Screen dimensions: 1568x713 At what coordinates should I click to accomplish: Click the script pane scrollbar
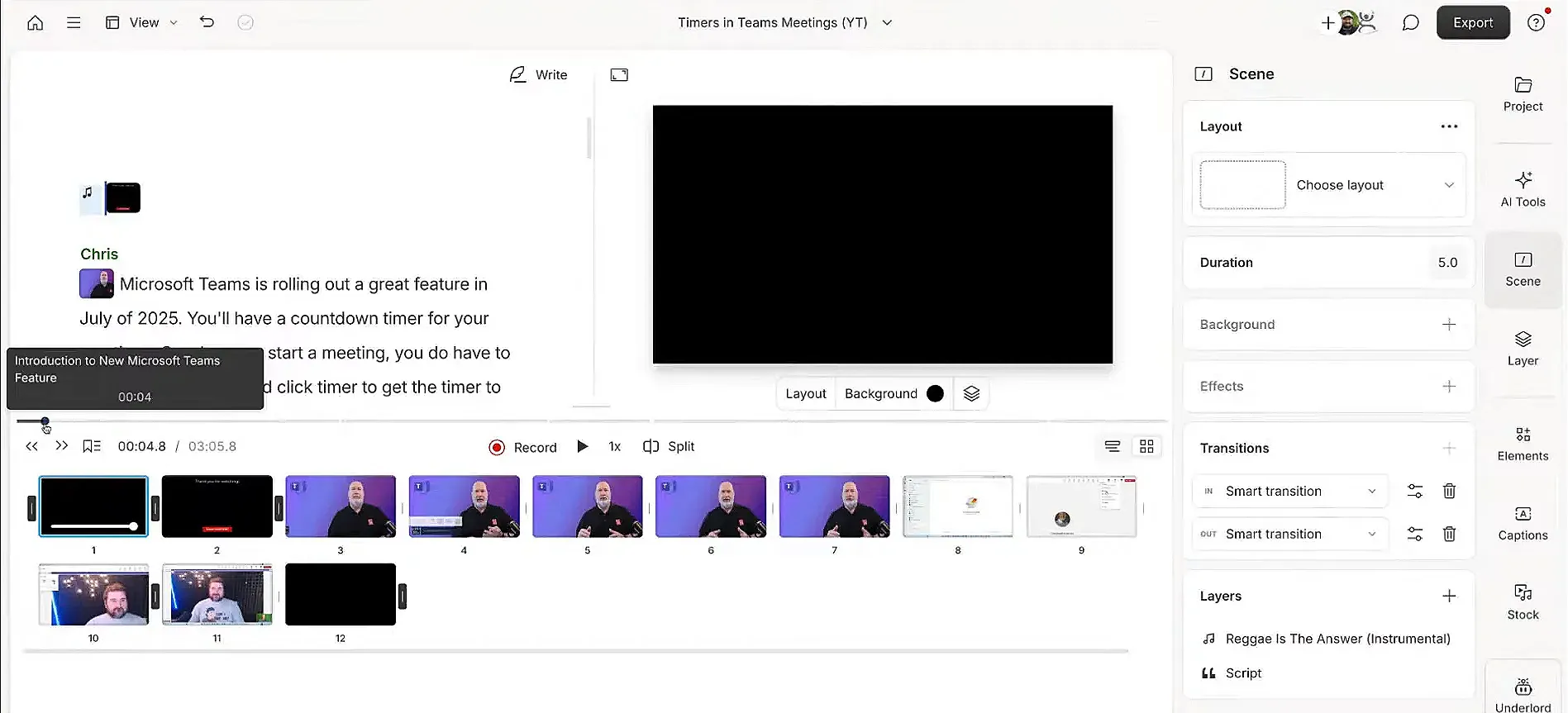click(589, 138)
